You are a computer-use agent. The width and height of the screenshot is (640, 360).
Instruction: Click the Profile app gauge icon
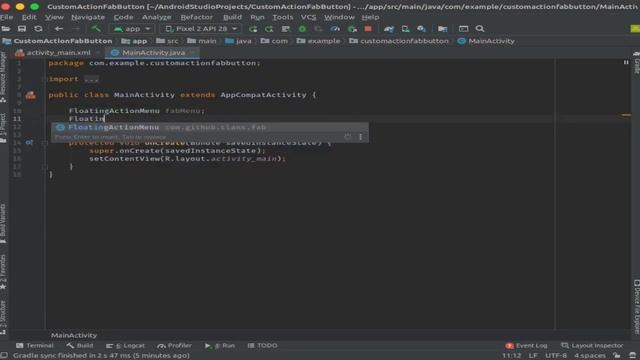click(x=335, y=29)
